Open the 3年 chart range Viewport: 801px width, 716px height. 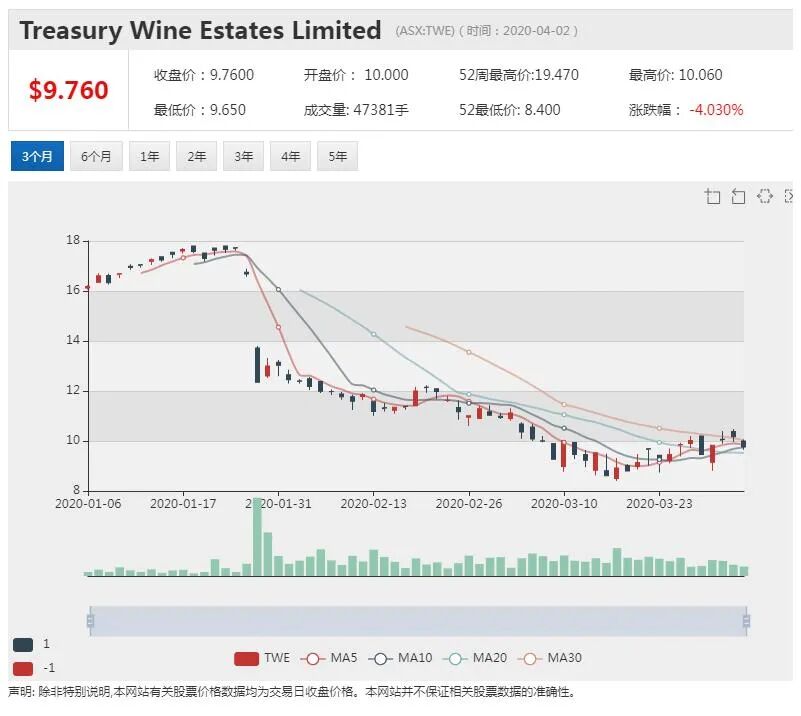243,156
